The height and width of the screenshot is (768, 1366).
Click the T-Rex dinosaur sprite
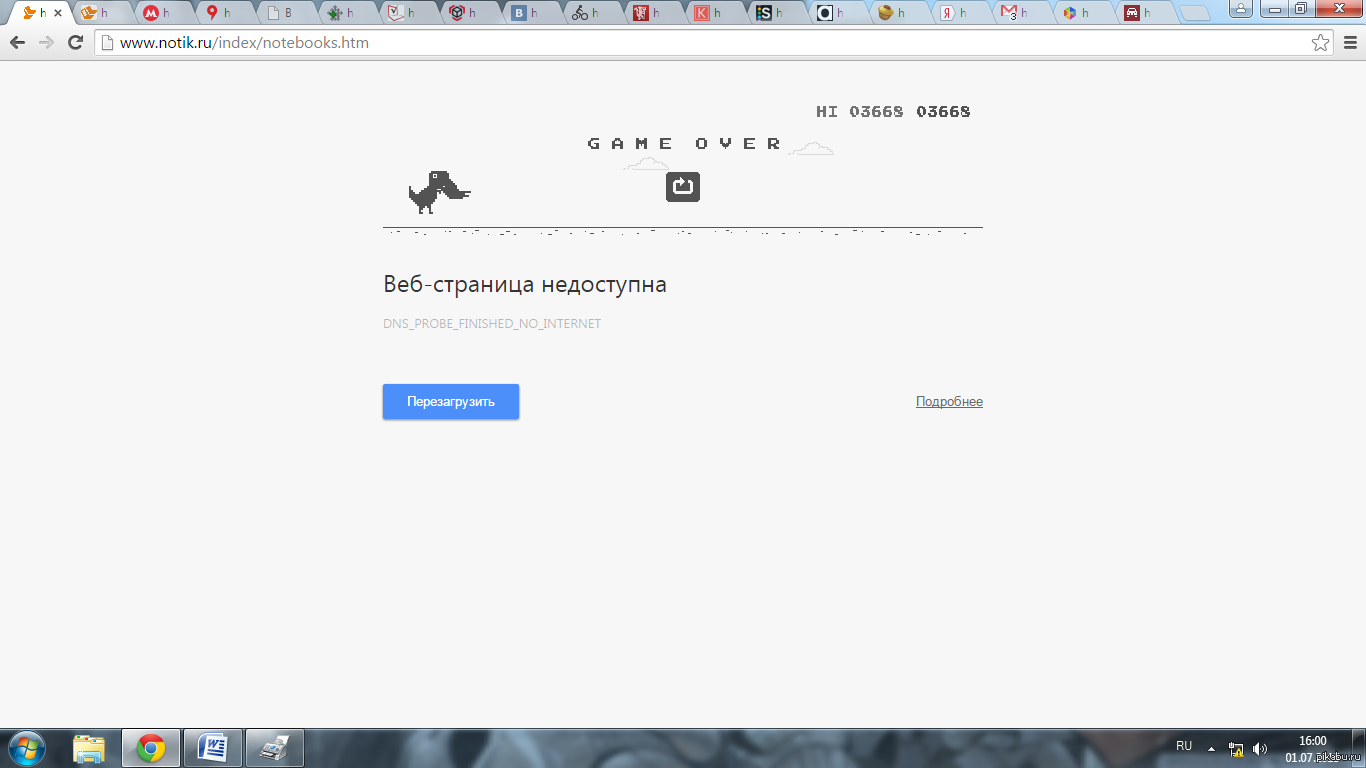(x=439, y=192)
